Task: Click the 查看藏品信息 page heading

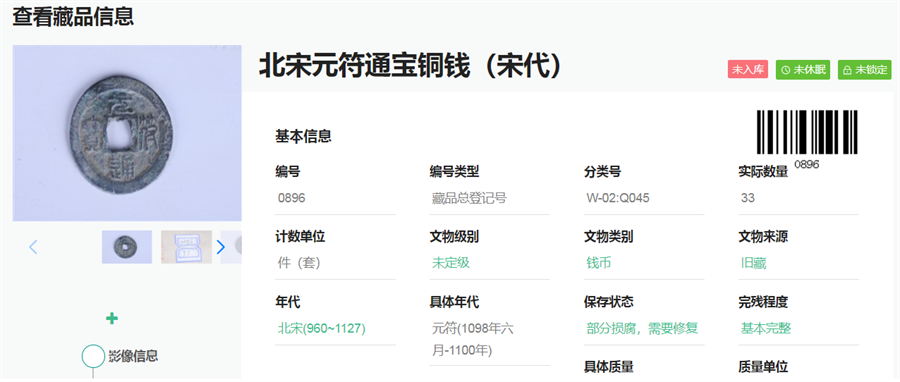Action: tap(73, 17)
